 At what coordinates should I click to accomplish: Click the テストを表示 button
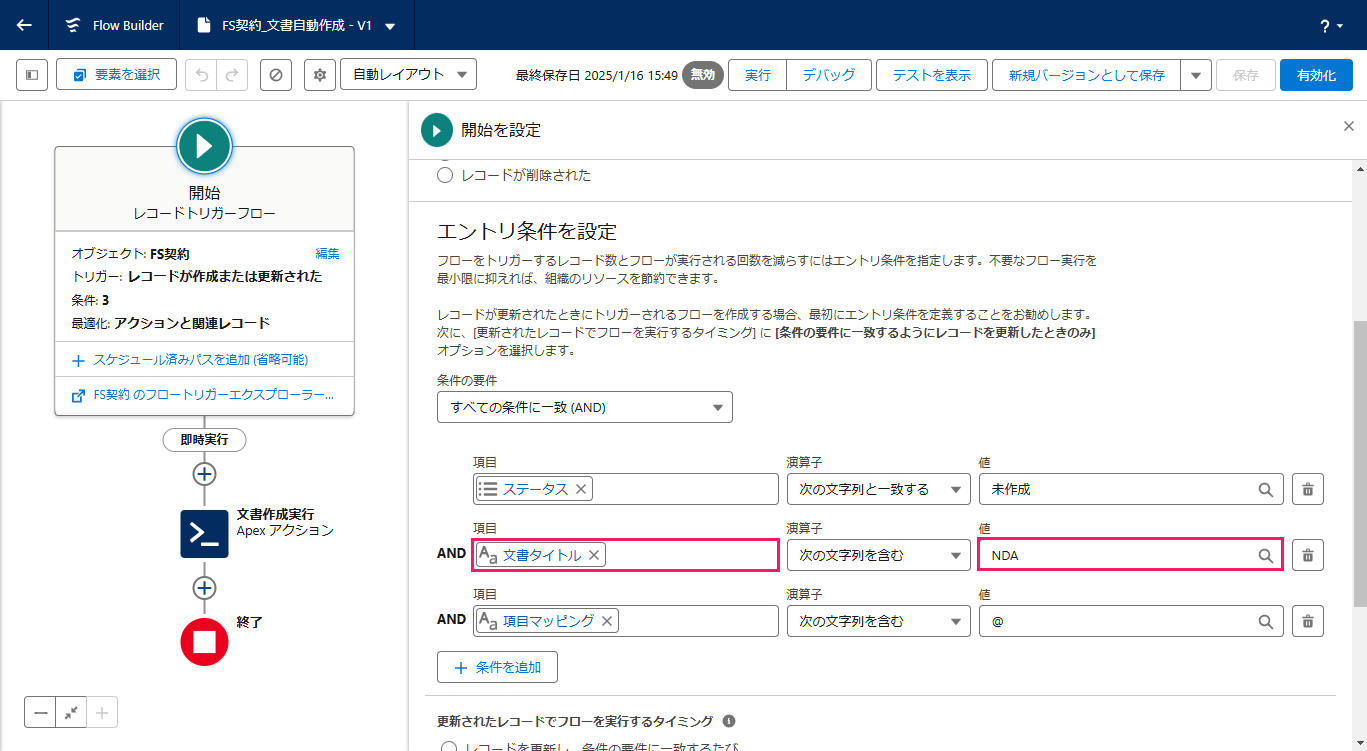[932, 75]
